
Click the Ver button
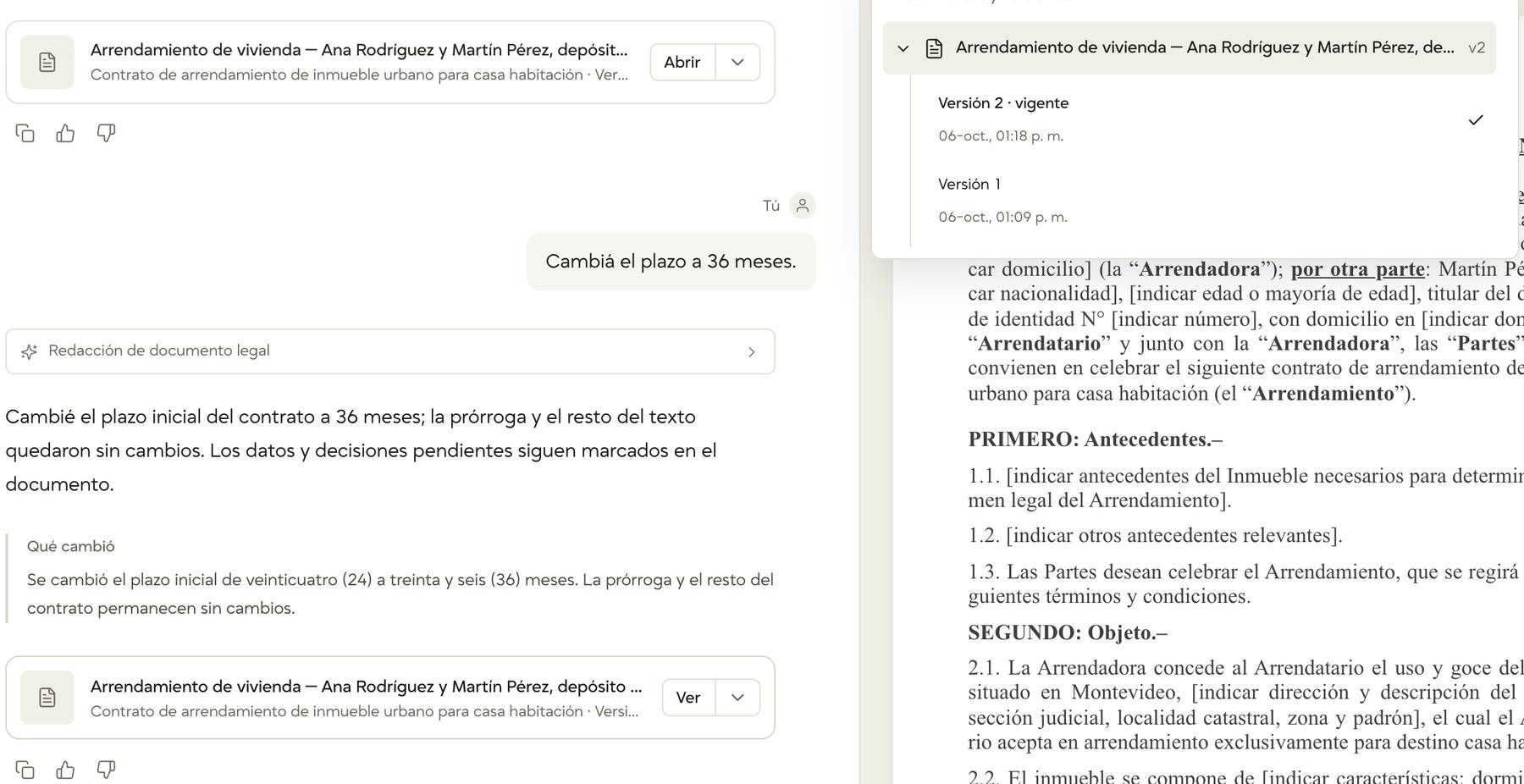point(688,698)
